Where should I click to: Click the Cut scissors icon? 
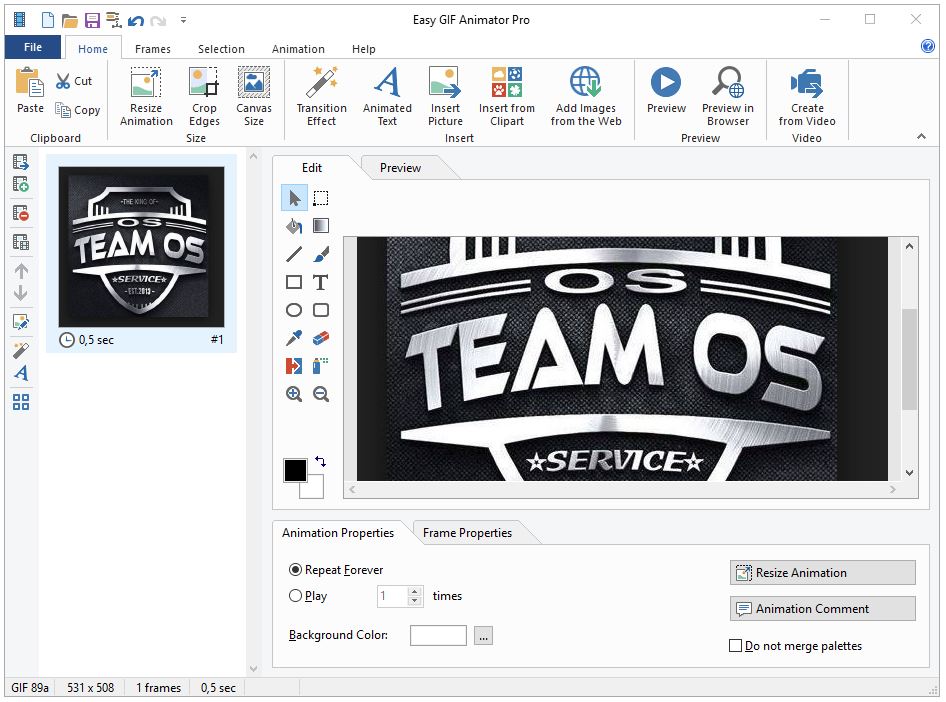(63, 81)
